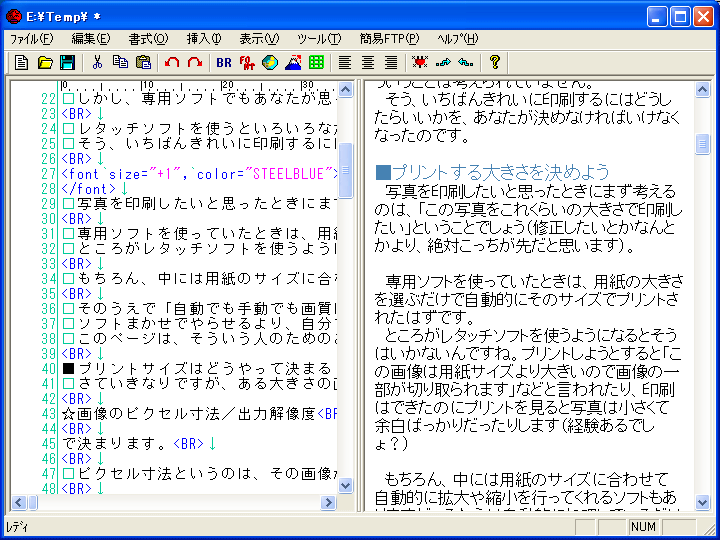Open a file using the folder icon

(x=45, y=62)
